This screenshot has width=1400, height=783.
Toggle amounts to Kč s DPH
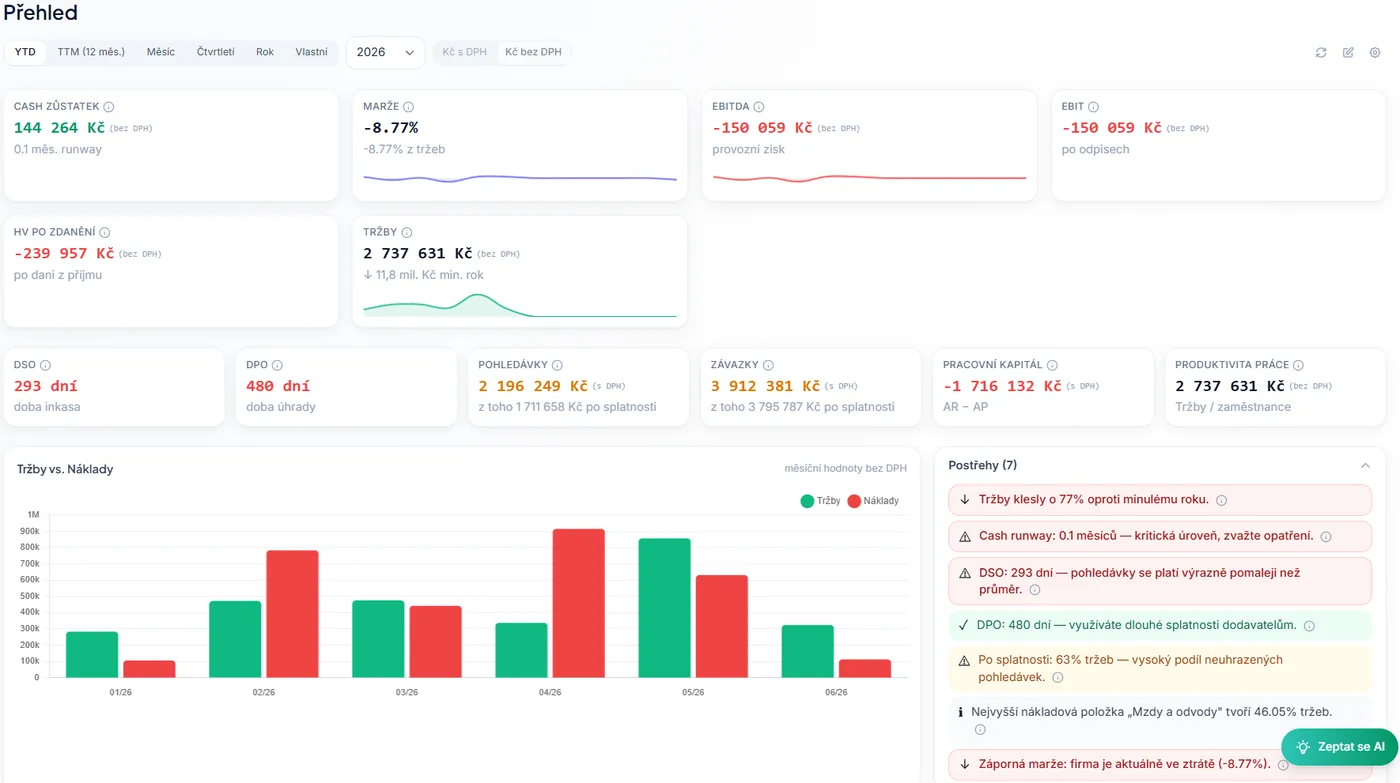pyautogui.click(x=464, y=52)
